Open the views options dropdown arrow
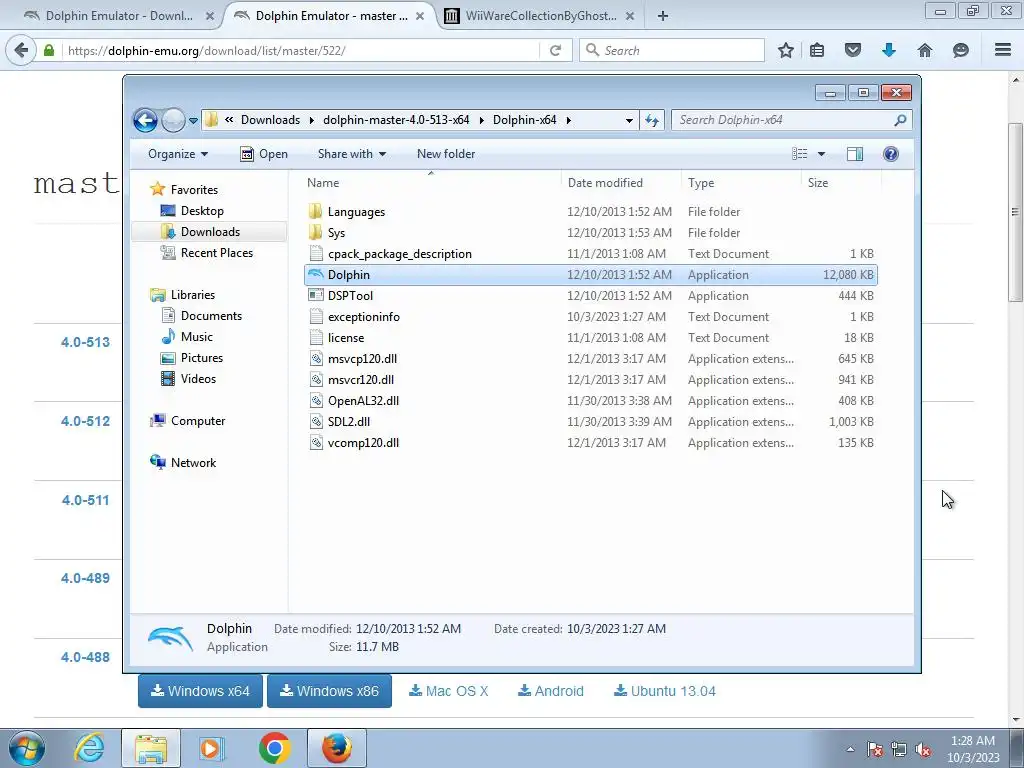This screenshot has height=768, width=1024. [822, 154]
